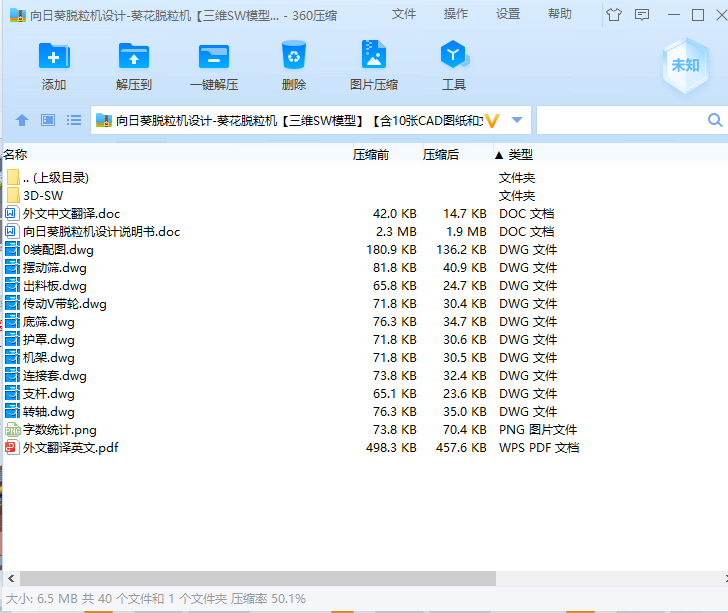This screenshot has width=728, height=613.
Task: Click the horizontal scrollbar thumb
Action: pyautogui.click(x=258, y=579)
